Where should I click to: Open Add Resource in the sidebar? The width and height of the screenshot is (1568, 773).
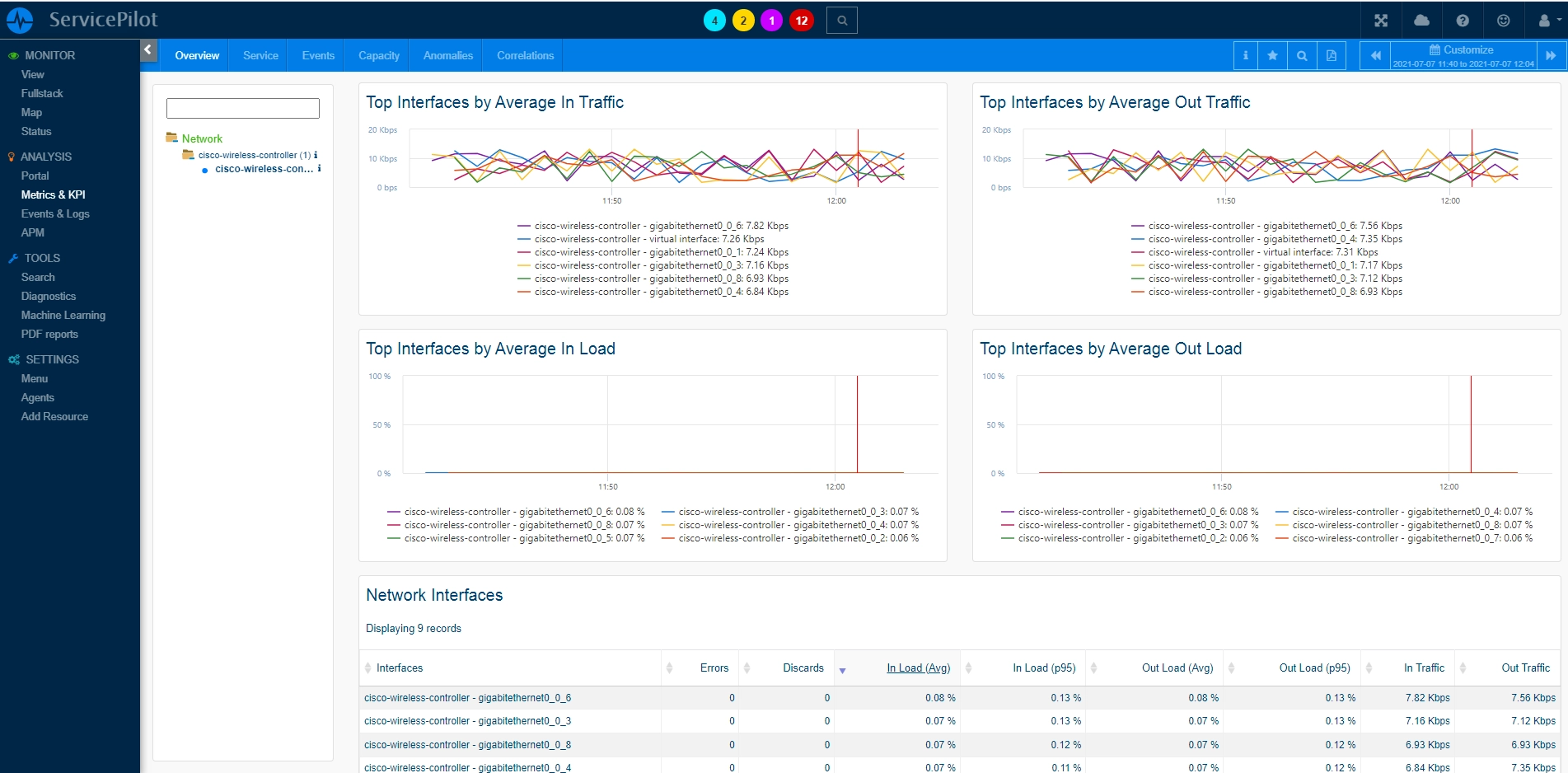[x=54, y=416]
